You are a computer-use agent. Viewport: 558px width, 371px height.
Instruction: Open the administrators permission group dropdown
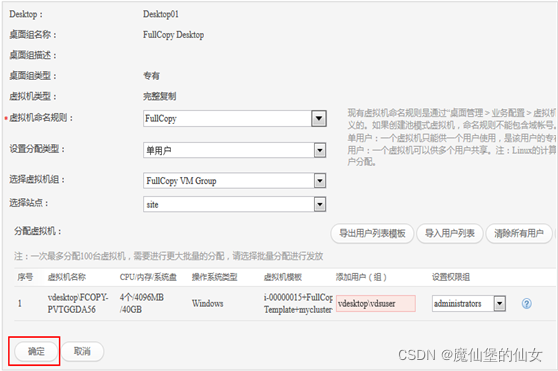469,303
